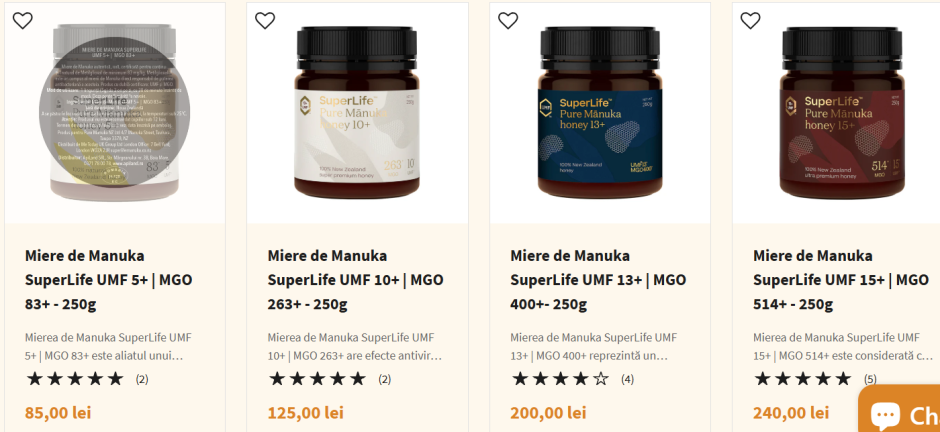
Task: Favorite the UMF 13+ honey with heart
Action: tap(508, 20)
